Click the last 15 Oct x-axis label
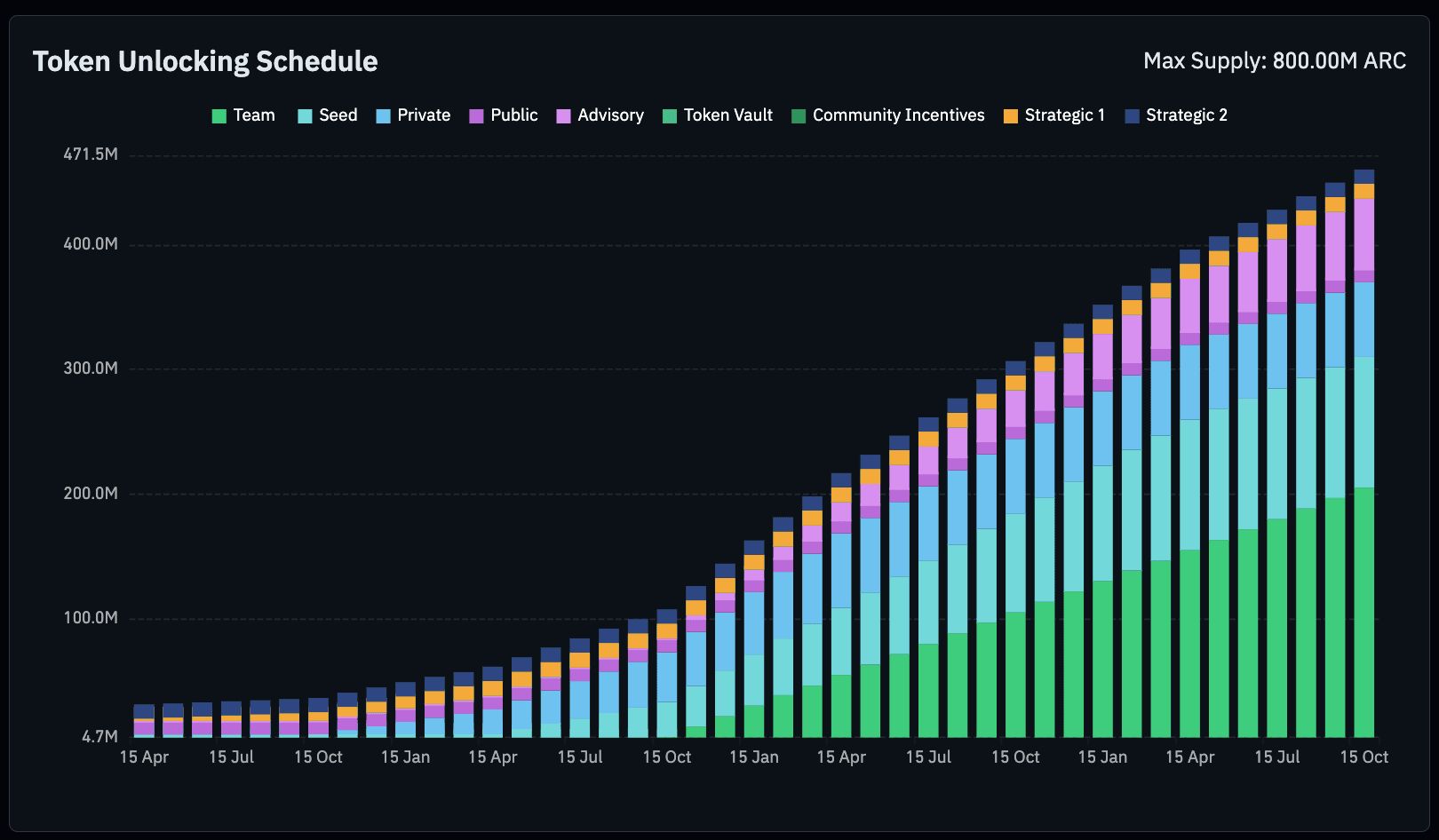The image size is (1439, 840). [x=1364, y=757]
